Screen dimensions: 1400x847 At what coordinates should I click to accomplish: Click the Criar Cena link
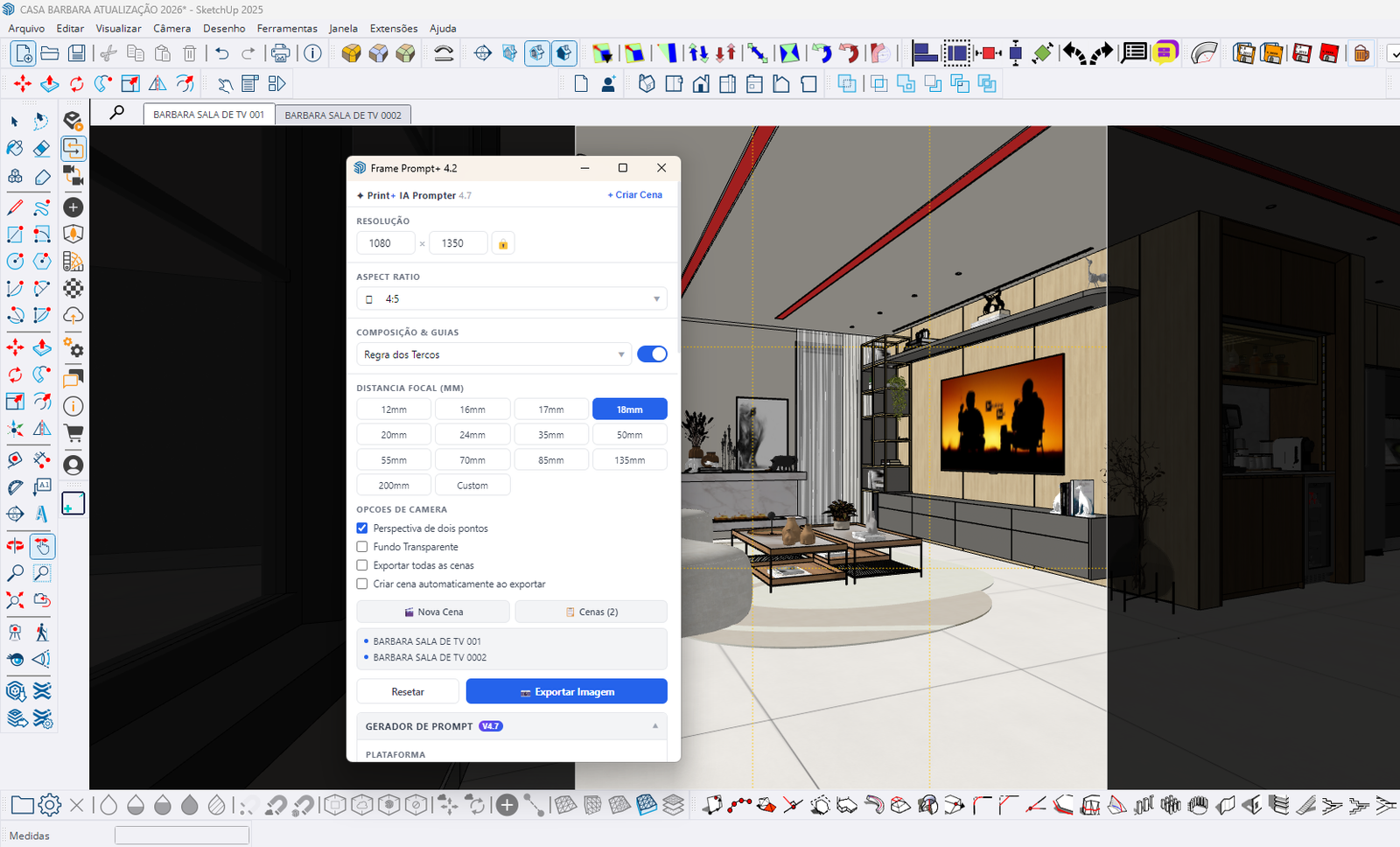click(635, 195)
